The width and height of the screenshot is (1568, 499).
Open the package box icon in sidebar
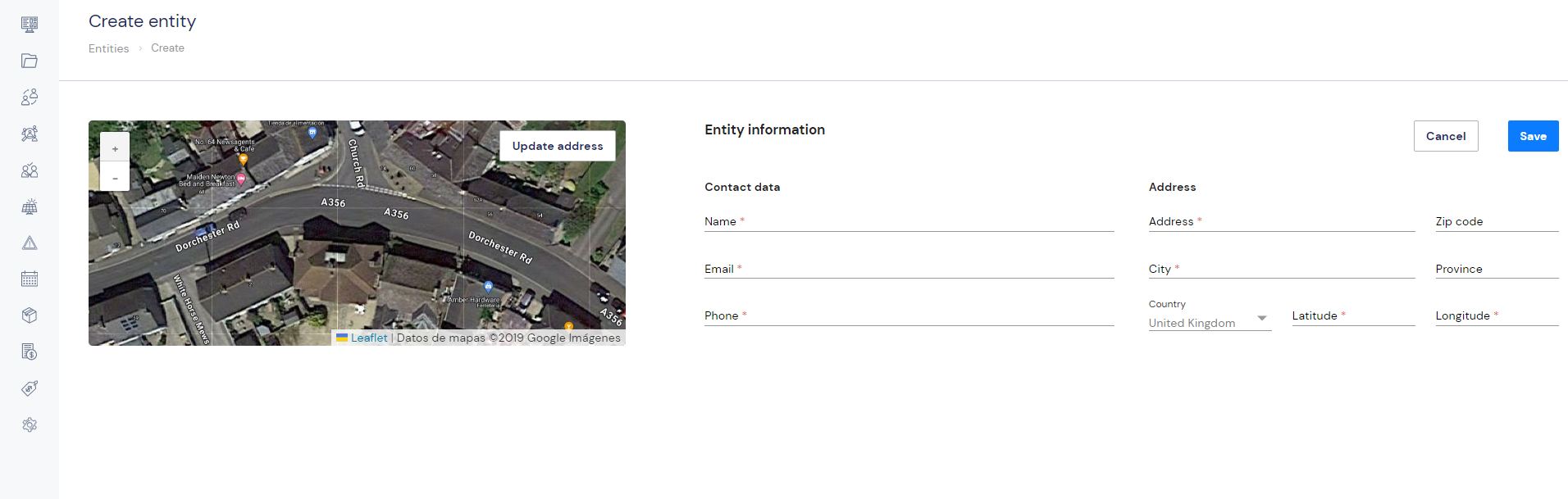[30, 315]
